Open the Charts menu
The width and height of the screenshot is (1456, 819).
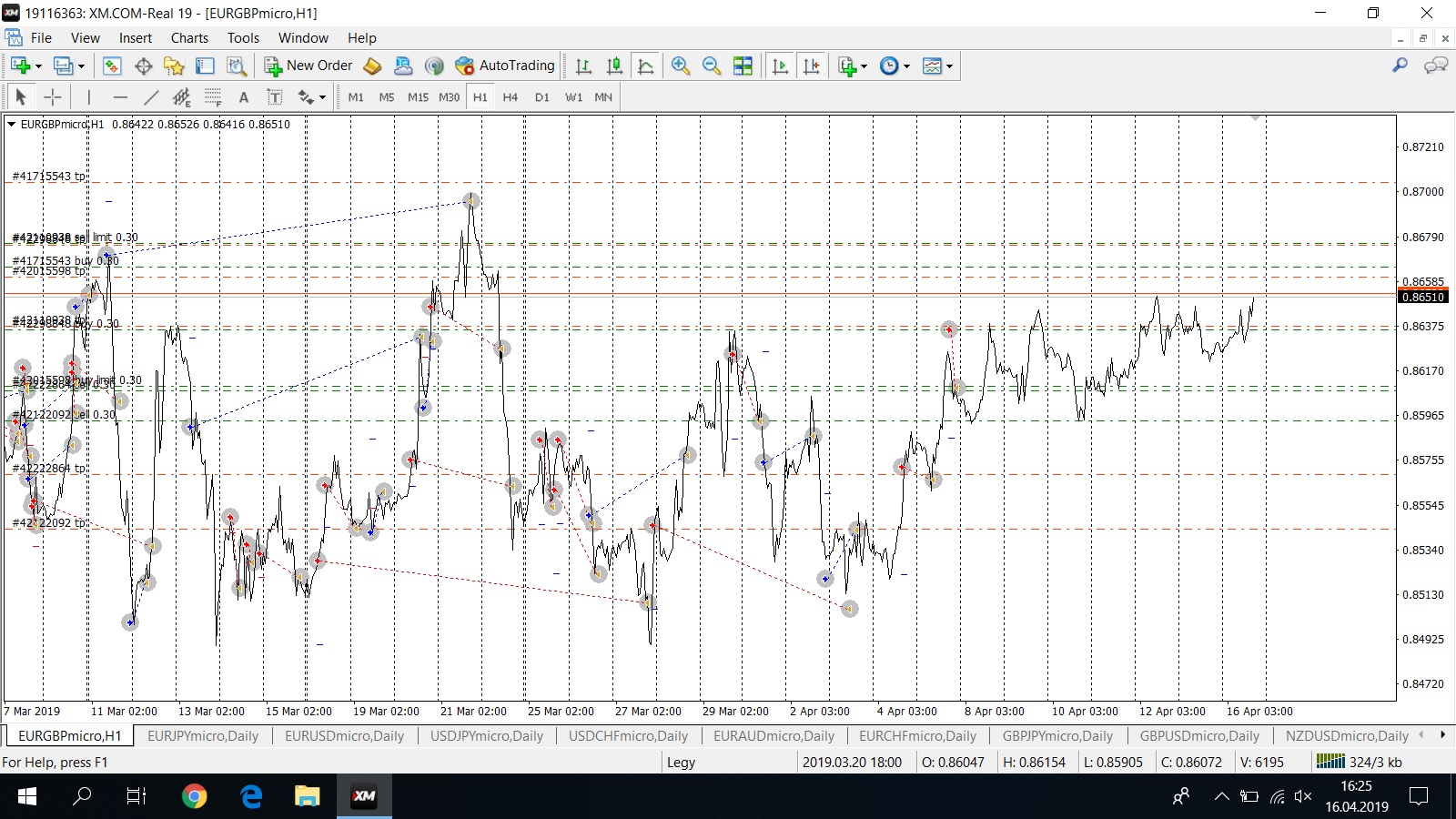(189, 38)
